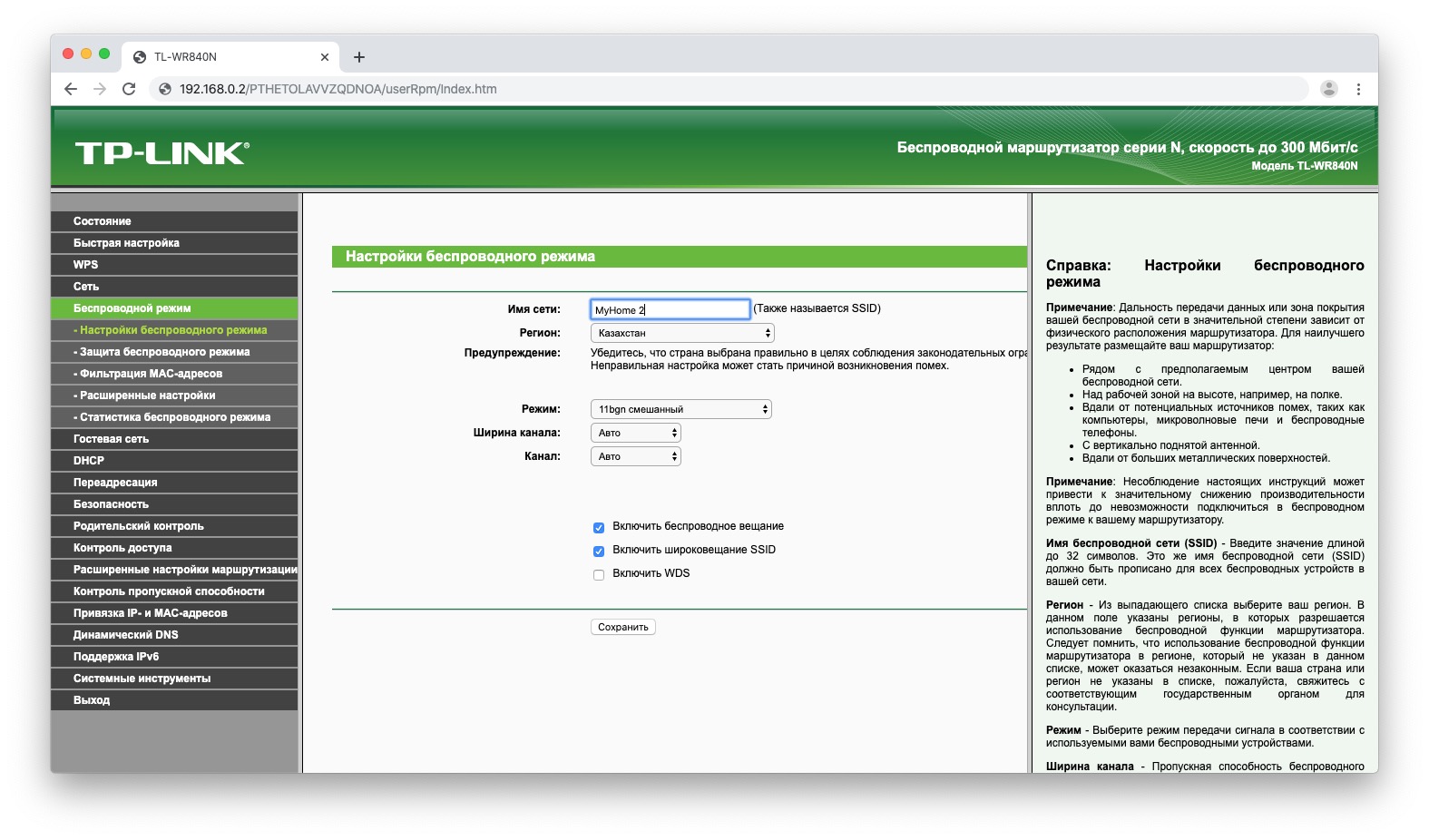Click the TP-LINK logo

(162, 153)
